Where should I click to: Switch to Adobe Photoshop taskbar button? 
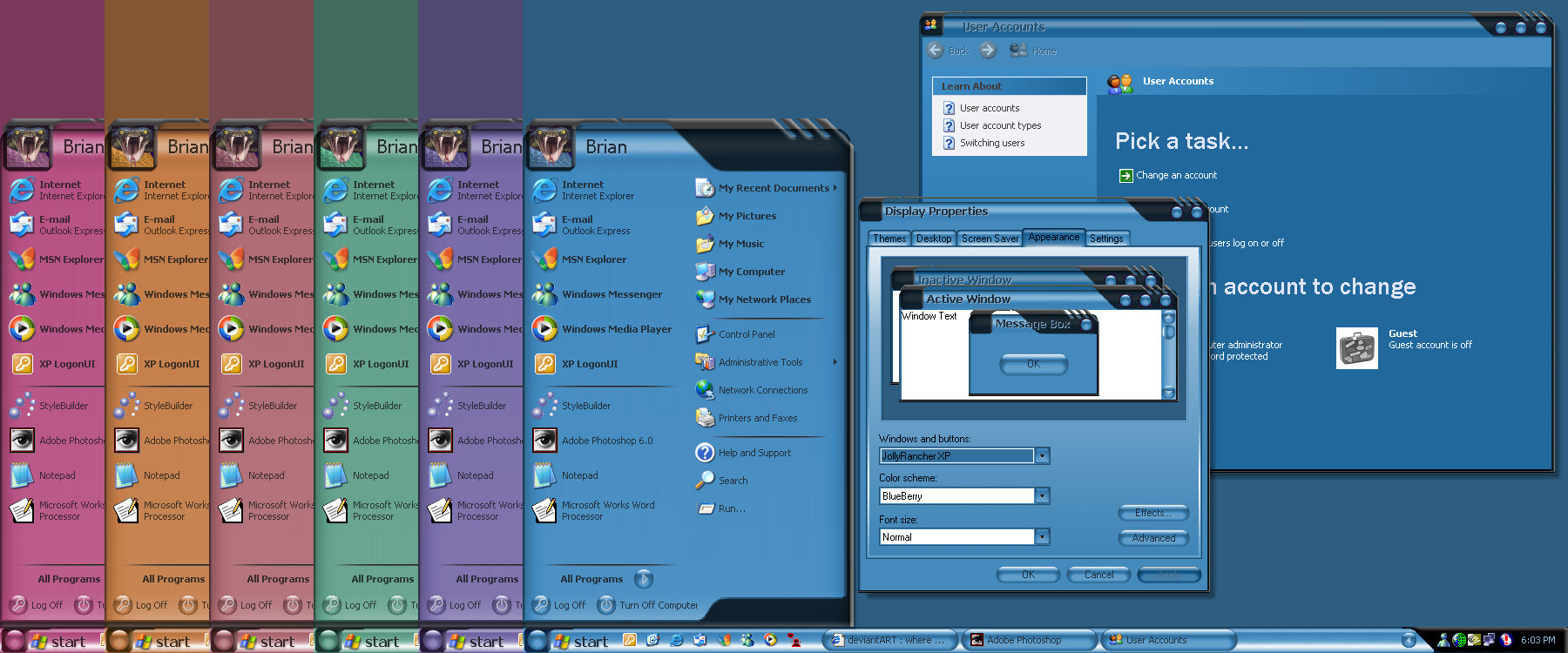[x=1030, y=640]
